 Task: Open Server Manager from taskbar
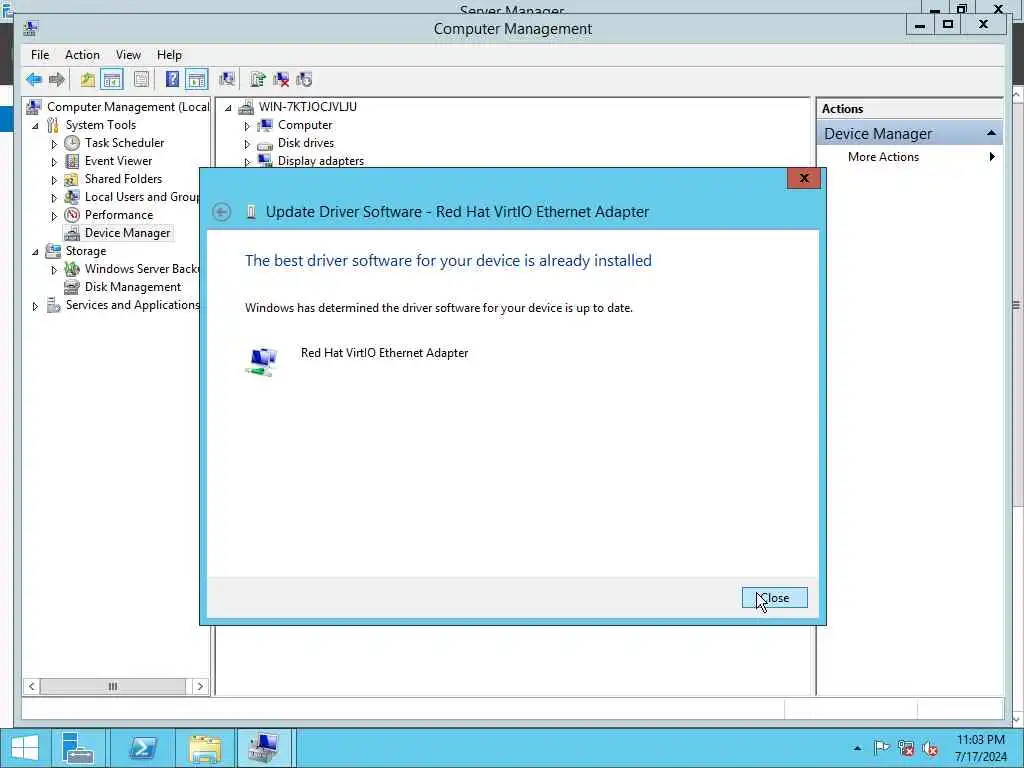pos(78,748)
